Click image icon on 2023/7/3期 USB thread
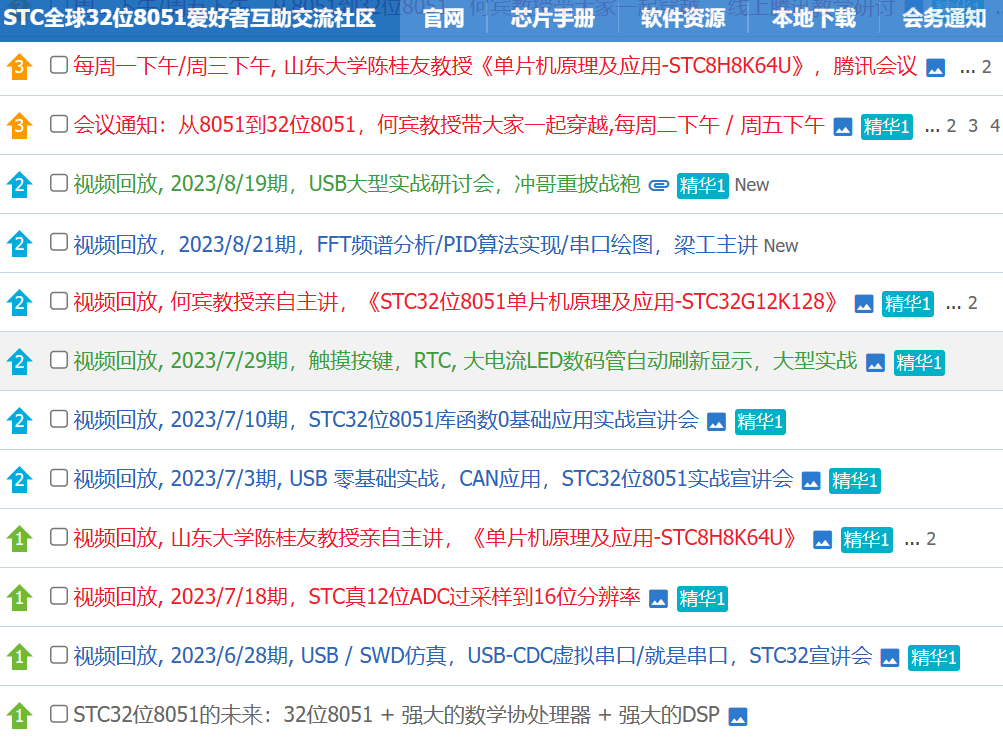The image size is (1003, 739). tap(811, 481)
